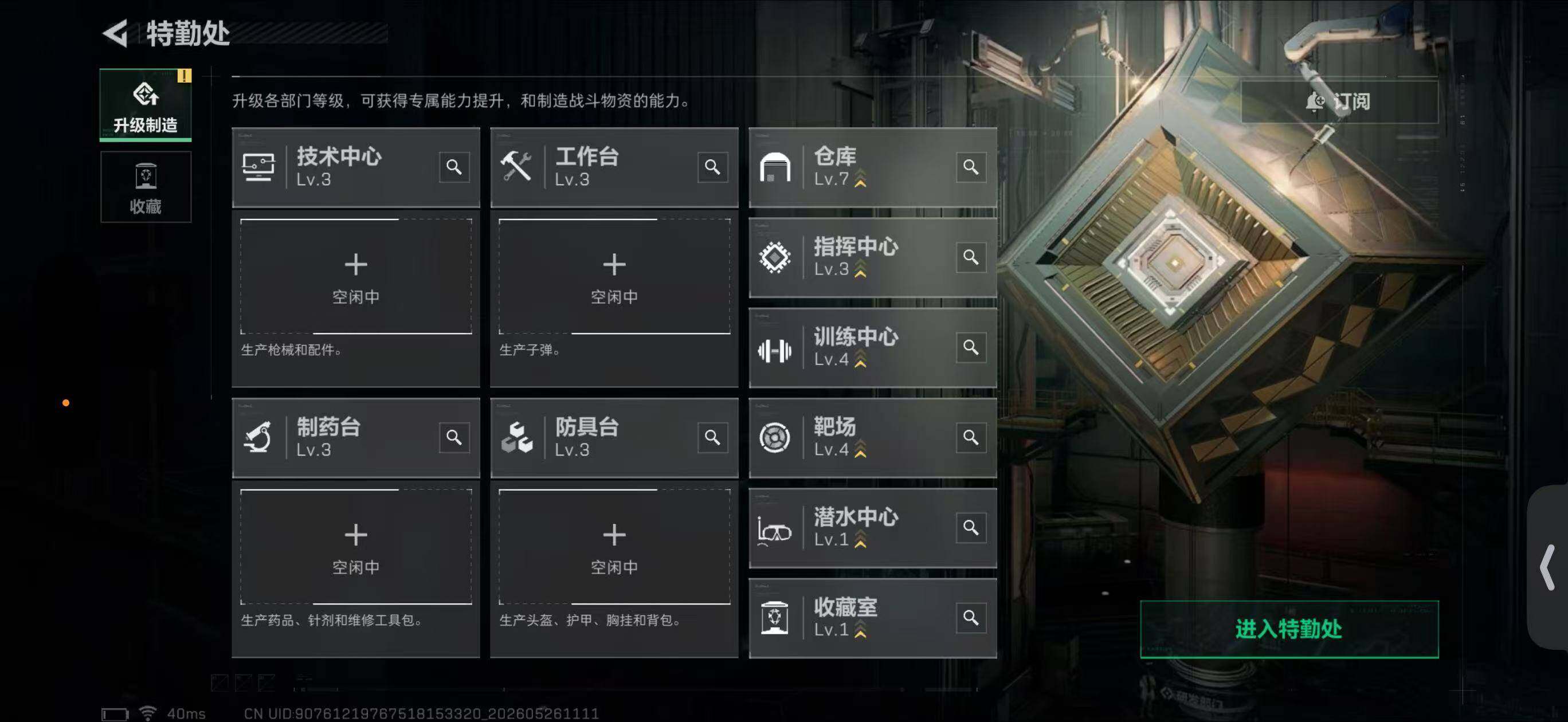Click the 仓库 magnifier icon
Image resolution: width=1568 pixels, height=722 pixels.
[x=971, y=167]
